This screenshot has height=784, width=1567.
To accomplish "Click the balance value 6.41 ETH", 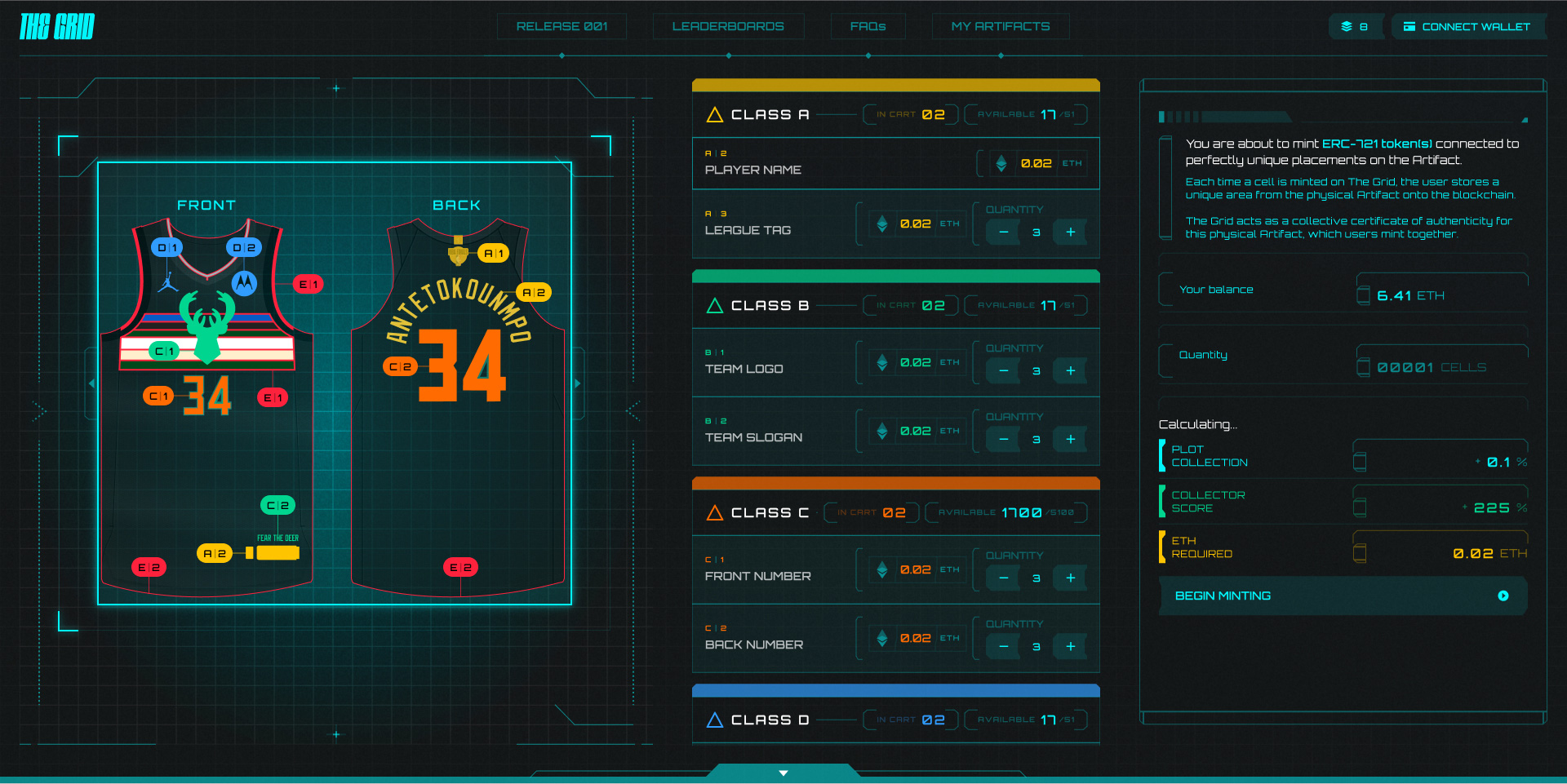I will [x=1410, y=295].
